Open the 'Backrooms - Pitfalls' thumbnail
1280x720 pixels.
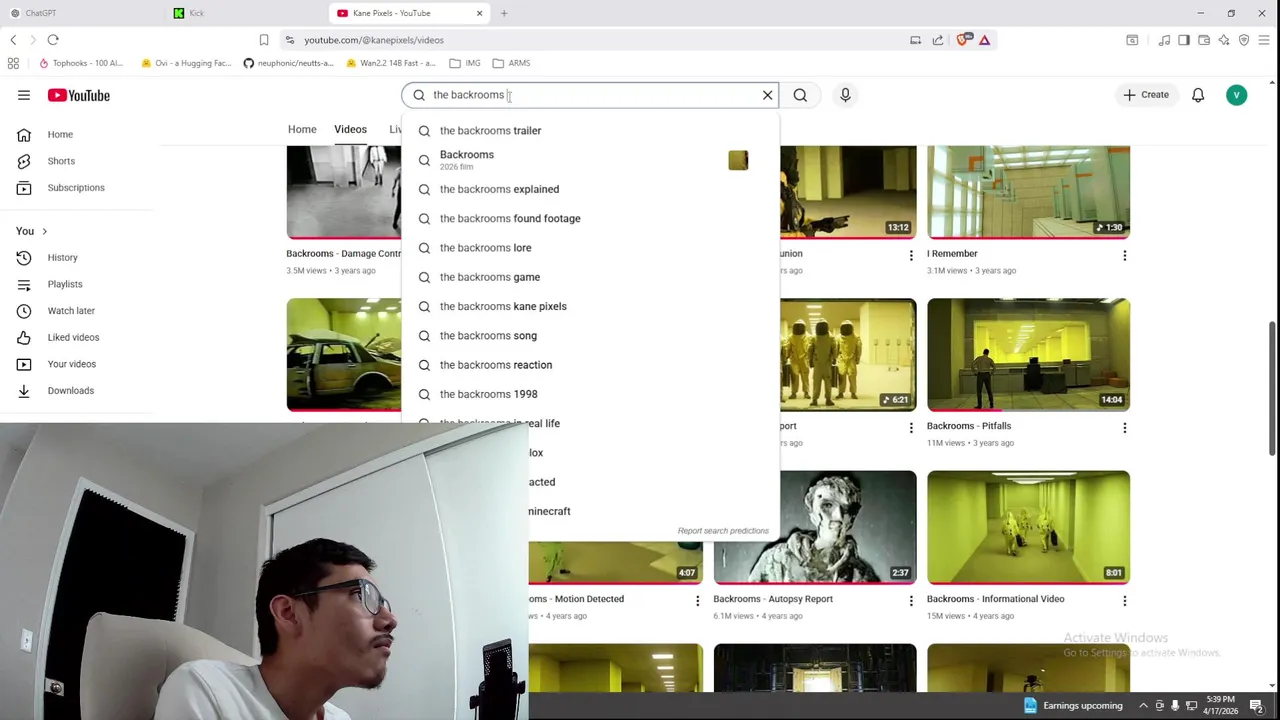(1028, 355)
